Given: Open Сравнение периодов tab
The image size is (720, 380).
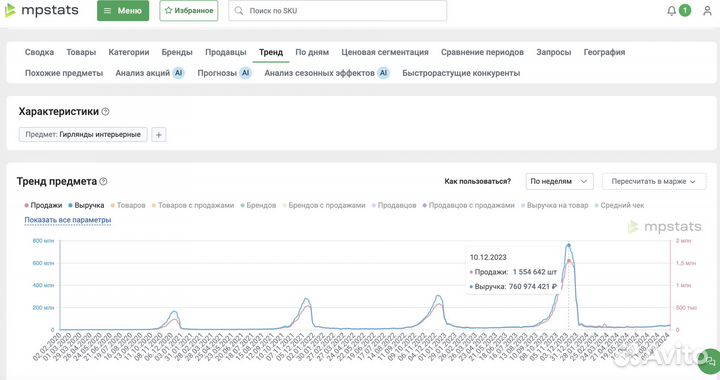Looking at the screenshot, I should [482, 52].
